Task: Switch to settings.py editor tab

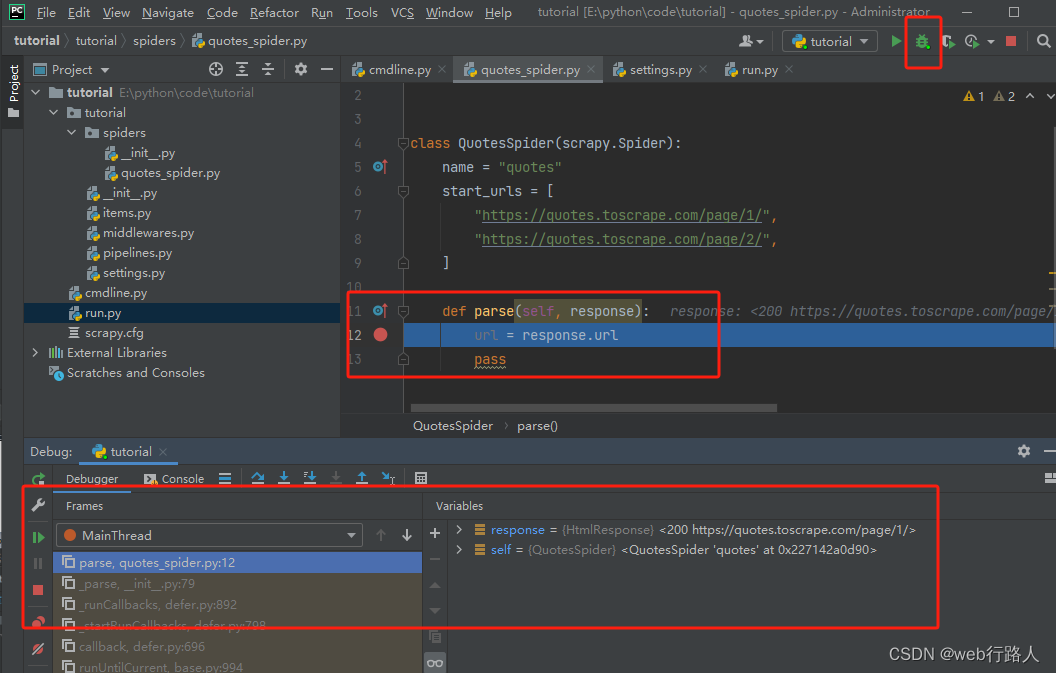Action: click(660, 69)
